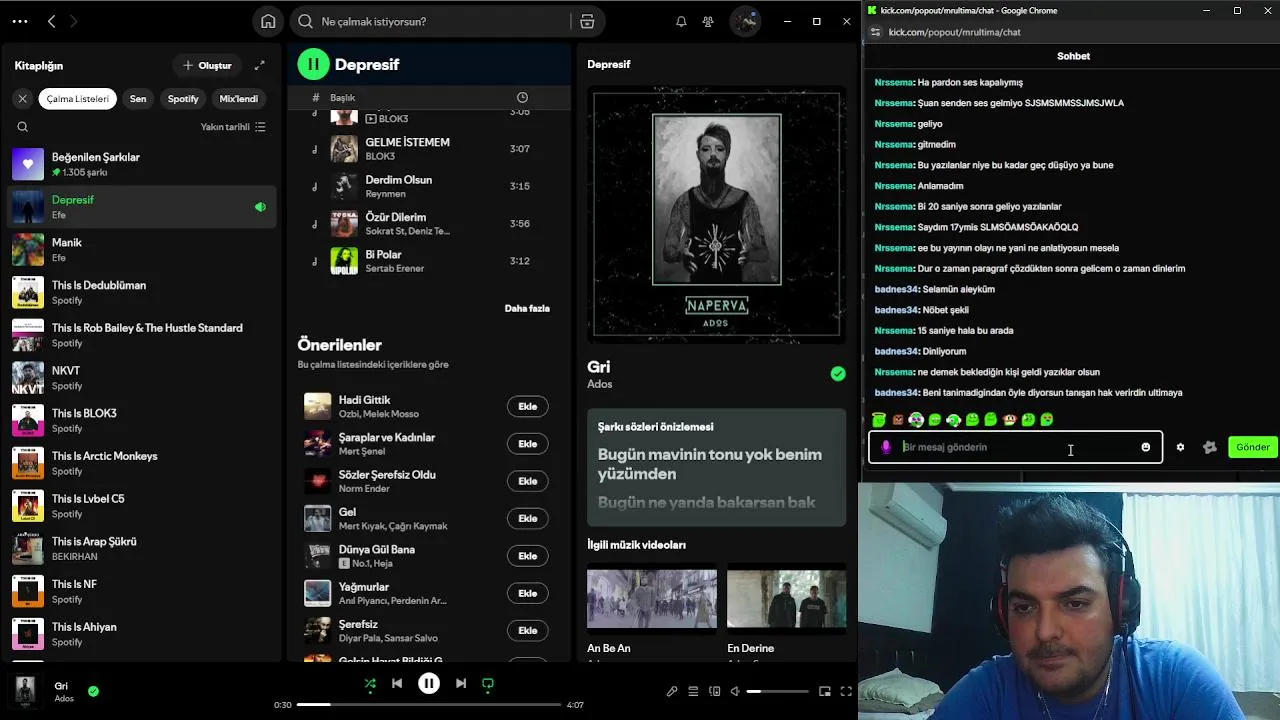
Task: Select the Mix'lendi filter chip
Action: click(239, 99)
